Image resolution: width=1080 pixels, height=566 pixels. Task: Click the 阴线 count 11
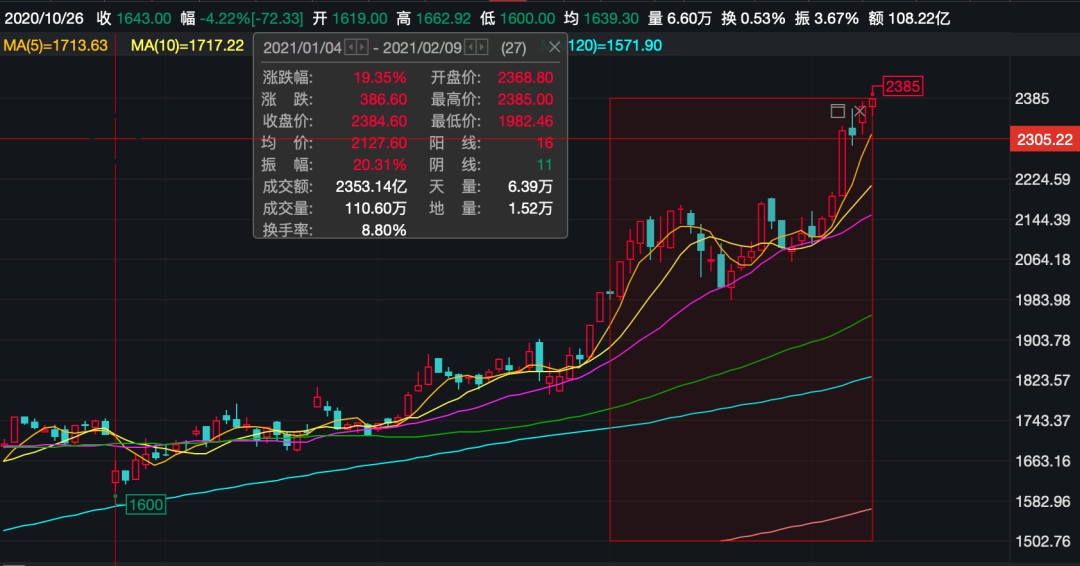click(x=545, y=165)
